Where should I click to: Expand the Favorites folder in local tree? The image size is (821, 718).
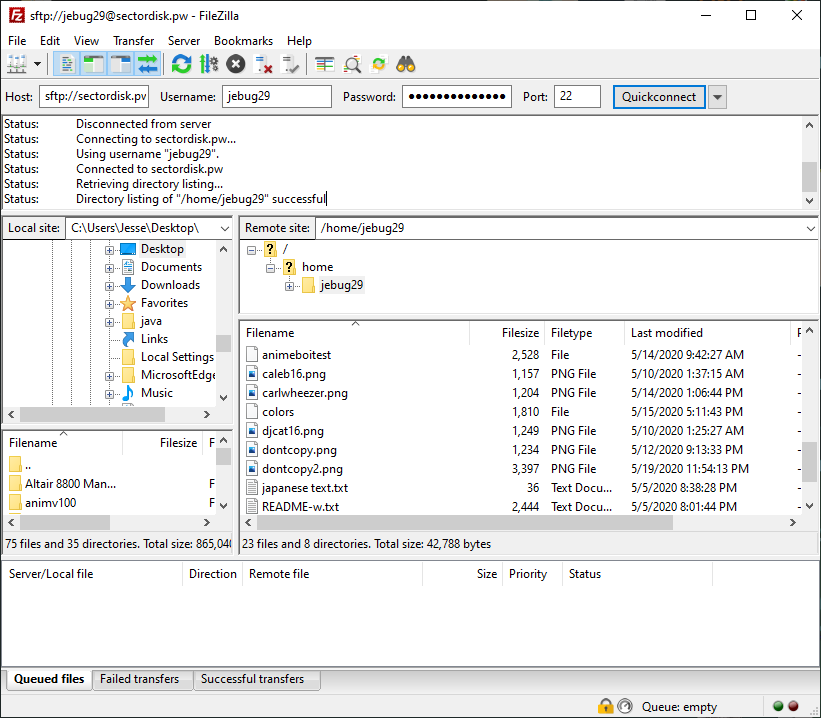[x=109, y=304]
